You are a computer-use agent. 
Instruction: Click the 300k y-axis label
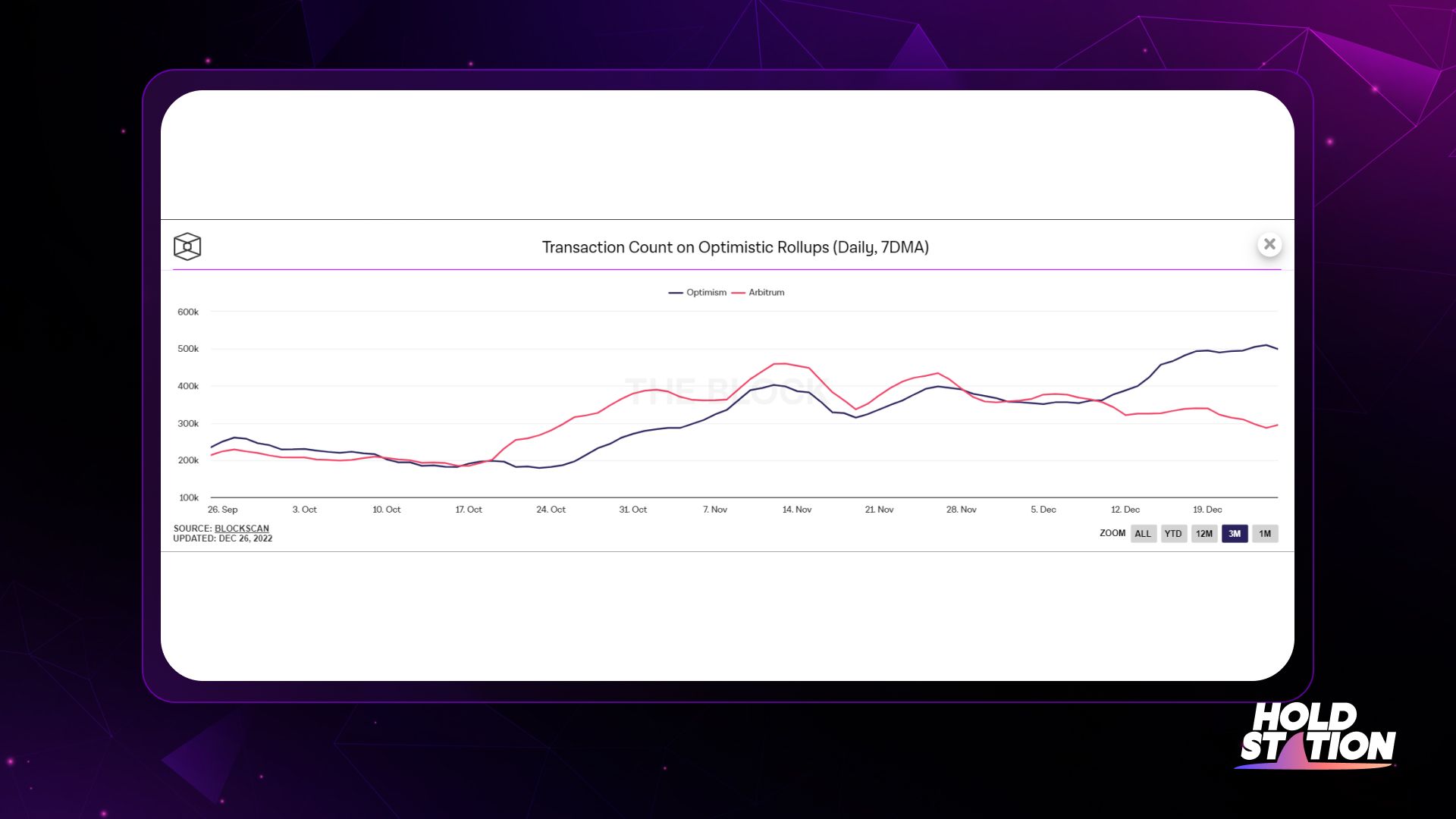(x=188, y=423)
